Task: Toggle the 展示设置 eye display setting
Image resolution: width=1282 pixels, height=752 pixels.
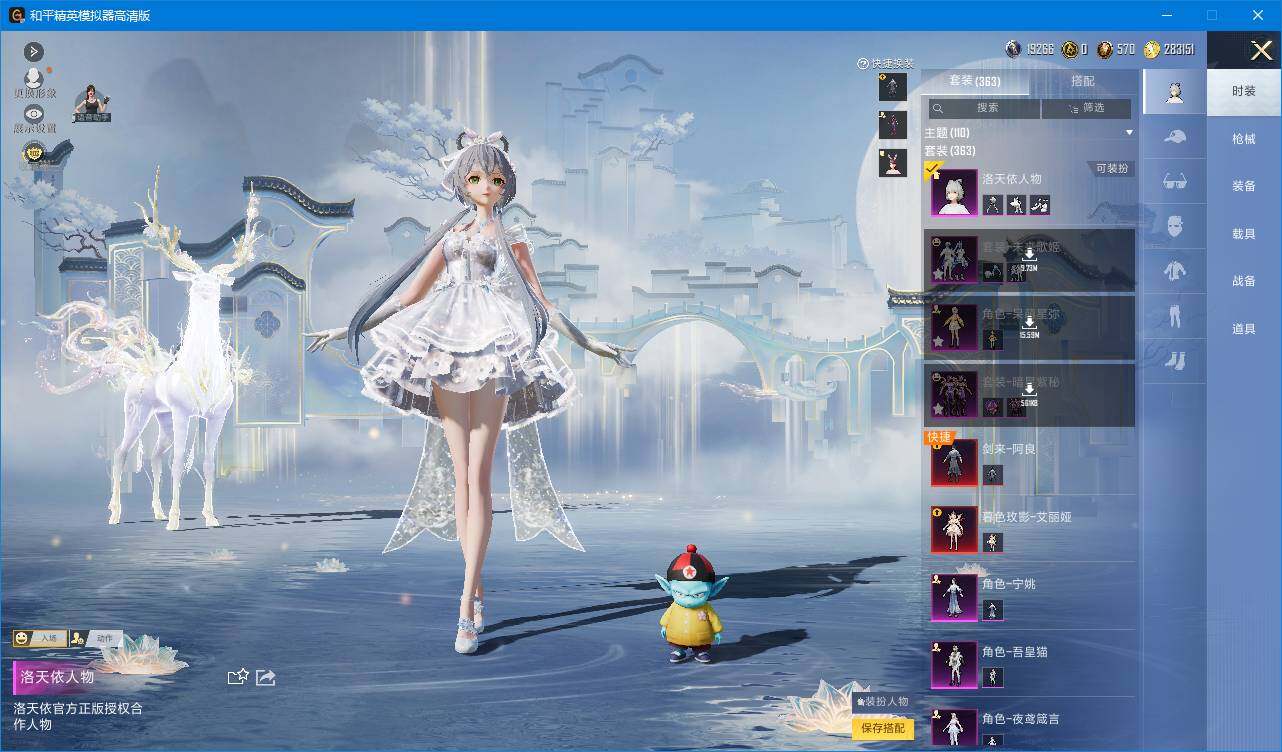Action: (x=34, y=114)
